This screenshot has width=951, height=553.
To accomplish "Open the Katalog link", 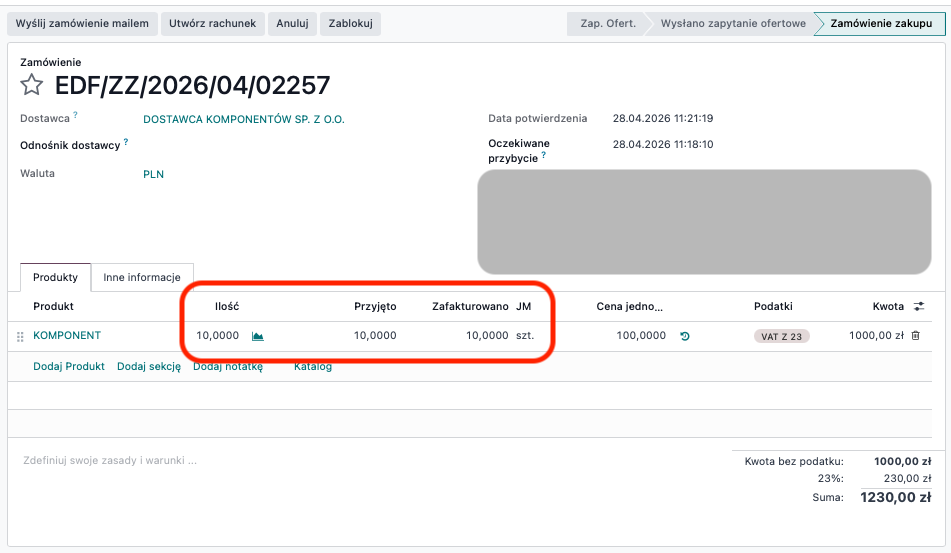I will (313, 366).
